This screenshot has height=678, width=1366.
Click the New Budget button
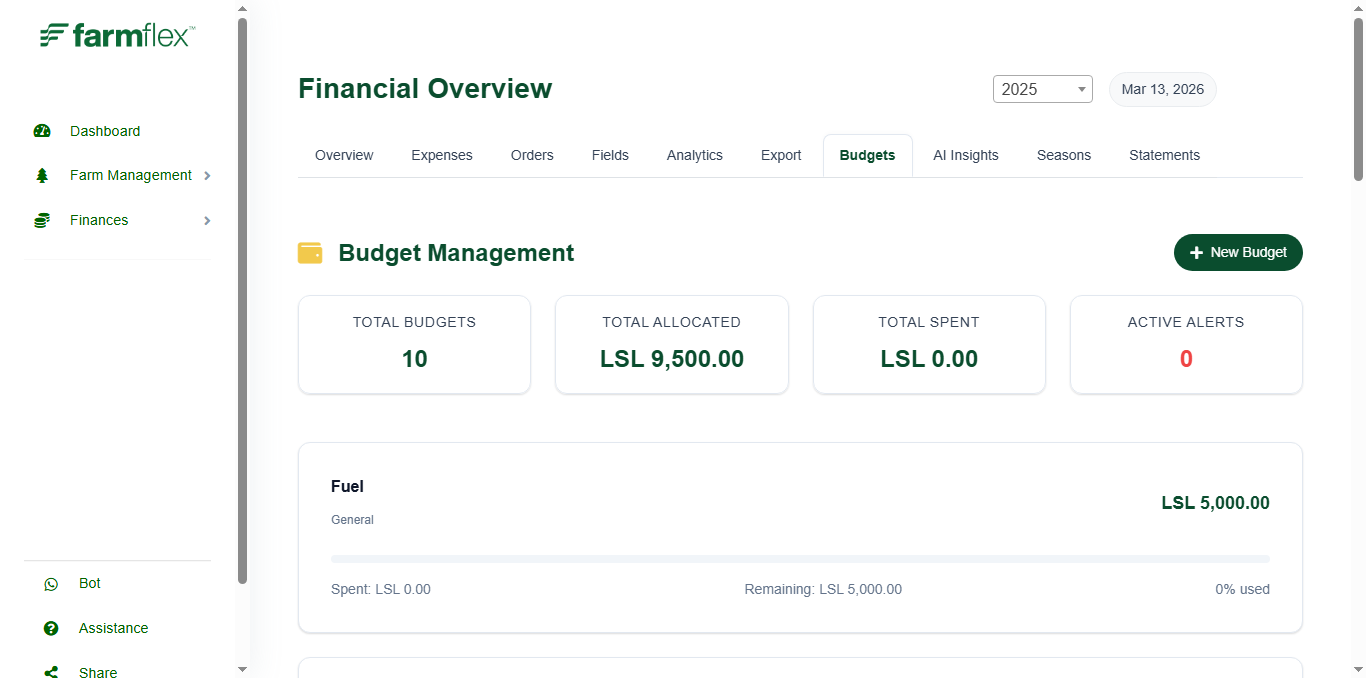[x=1238, y=252]
